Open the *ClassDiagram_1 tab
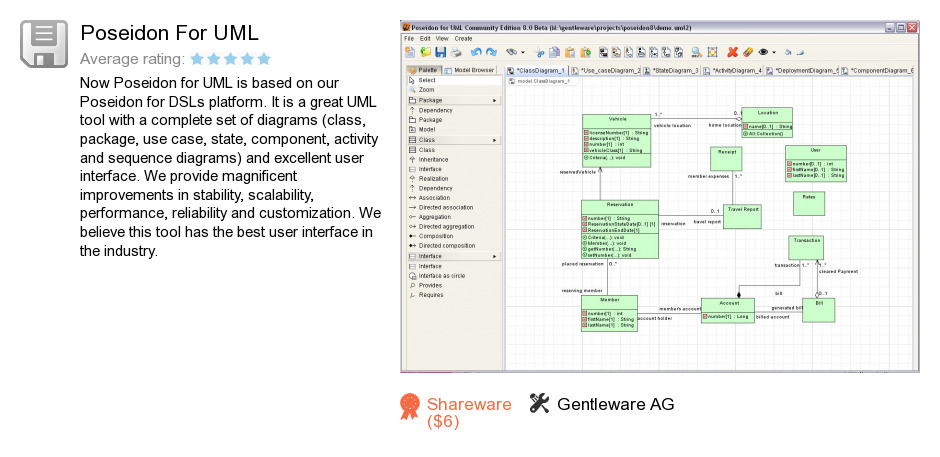Viewport: 940px width, 457px height. click(x=536, y=70)
